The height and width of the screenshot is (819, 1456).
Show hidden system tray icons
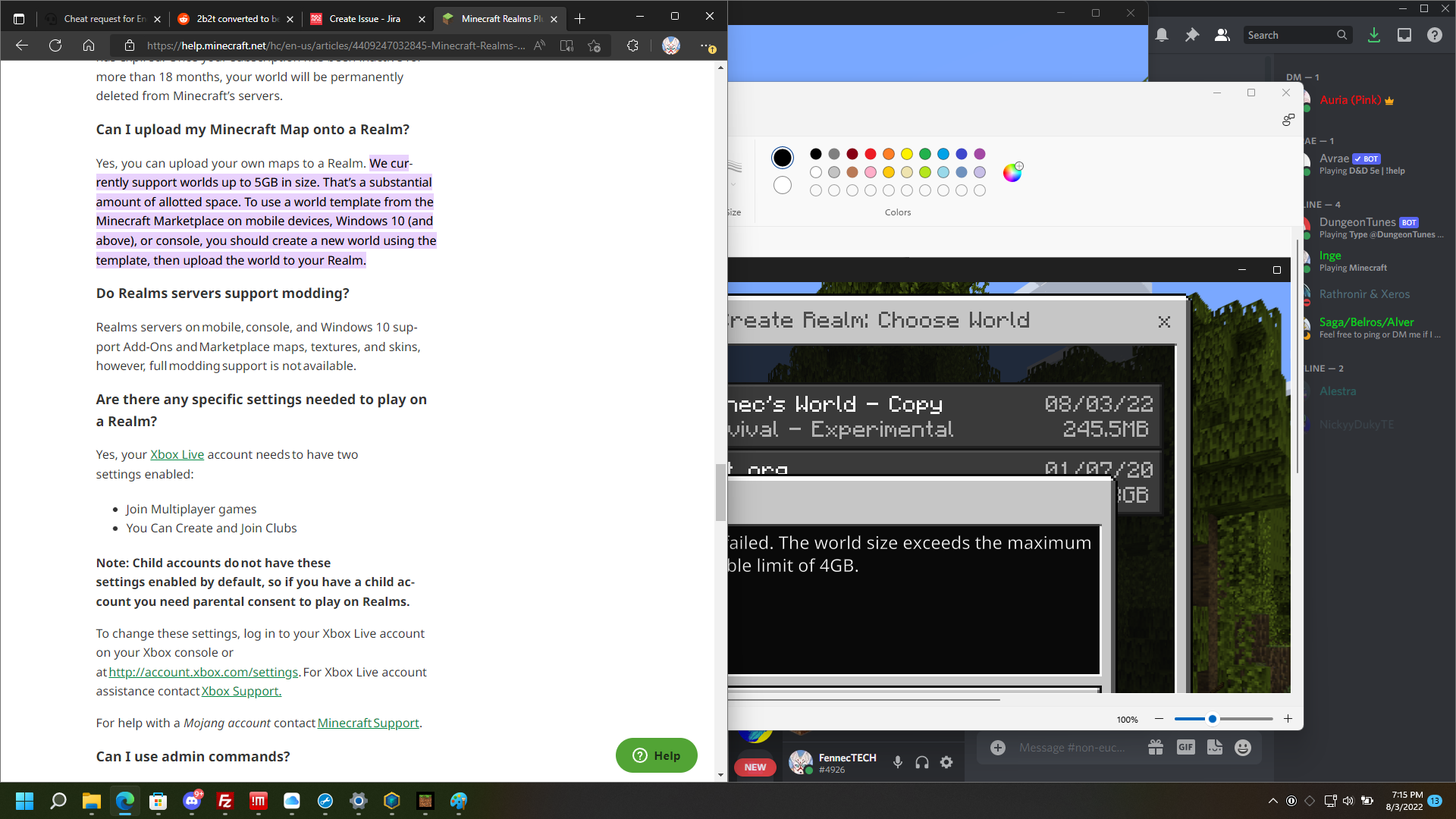[1272, 801]
